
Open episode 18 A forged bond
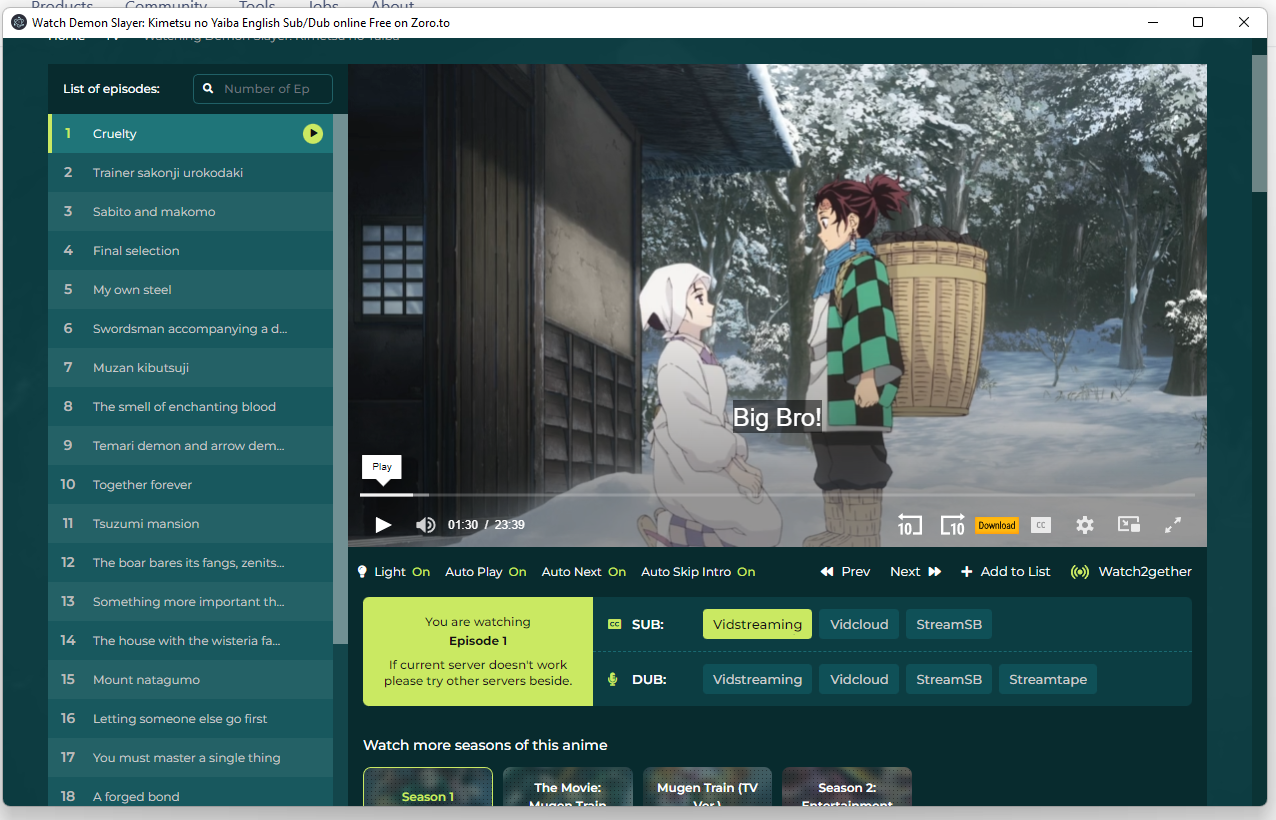coord(190,792)
